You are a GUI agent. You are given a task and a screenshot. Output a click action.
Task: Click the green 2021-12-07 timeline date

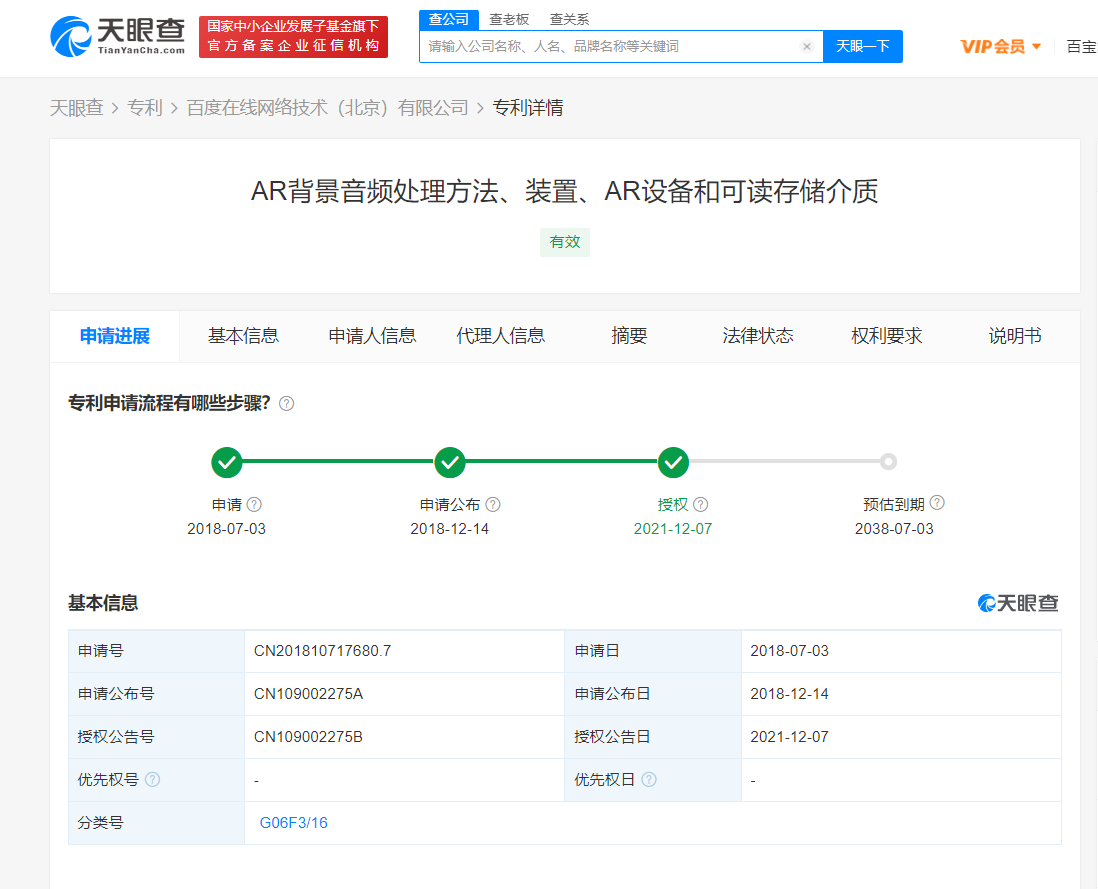pyautogui.click(x=673, y=529)
